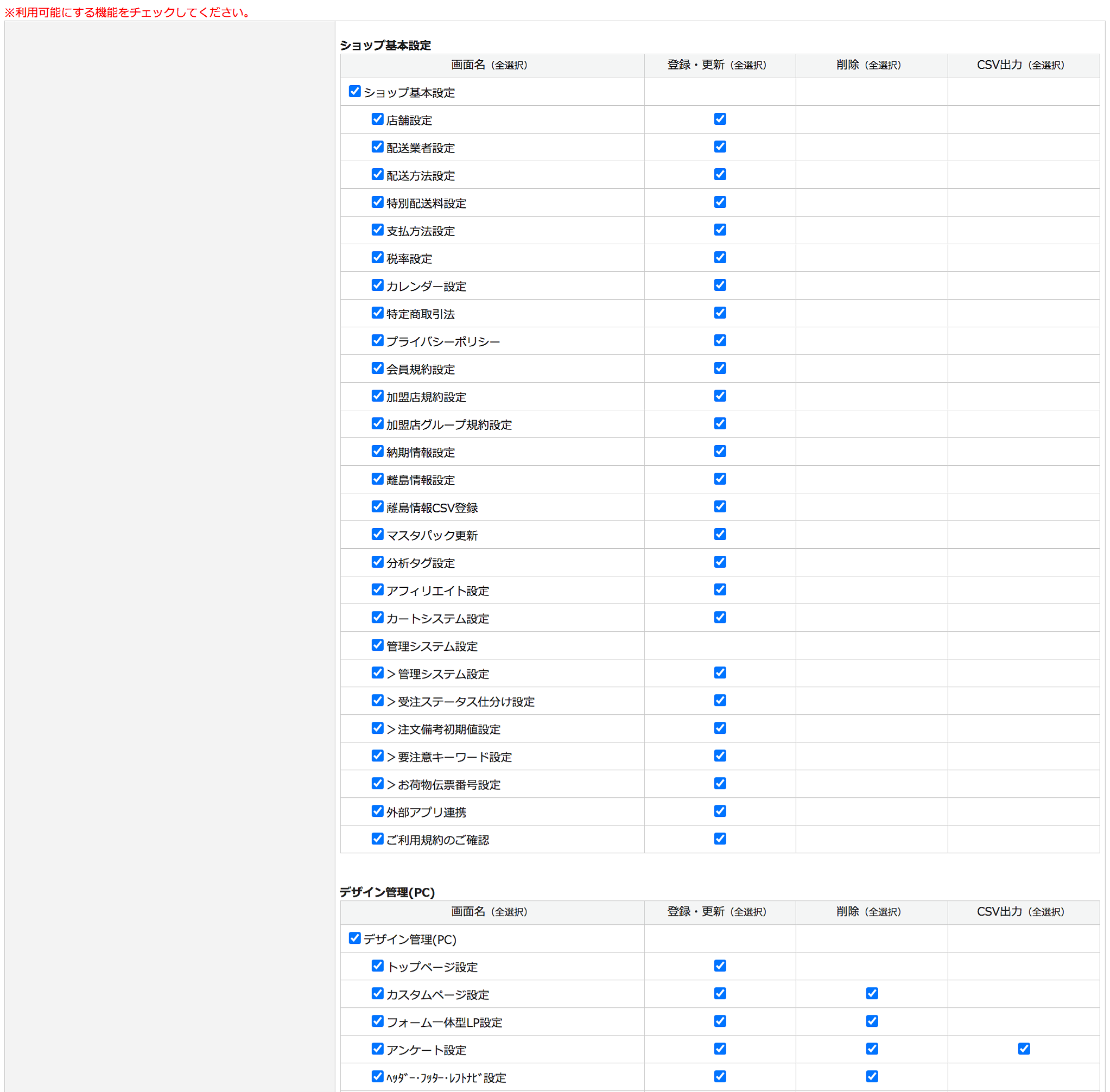Toggle 削除 checkbox for カスタムページ設定
This screenshot has height=1092, width=1110.
[x=871, y=993]
